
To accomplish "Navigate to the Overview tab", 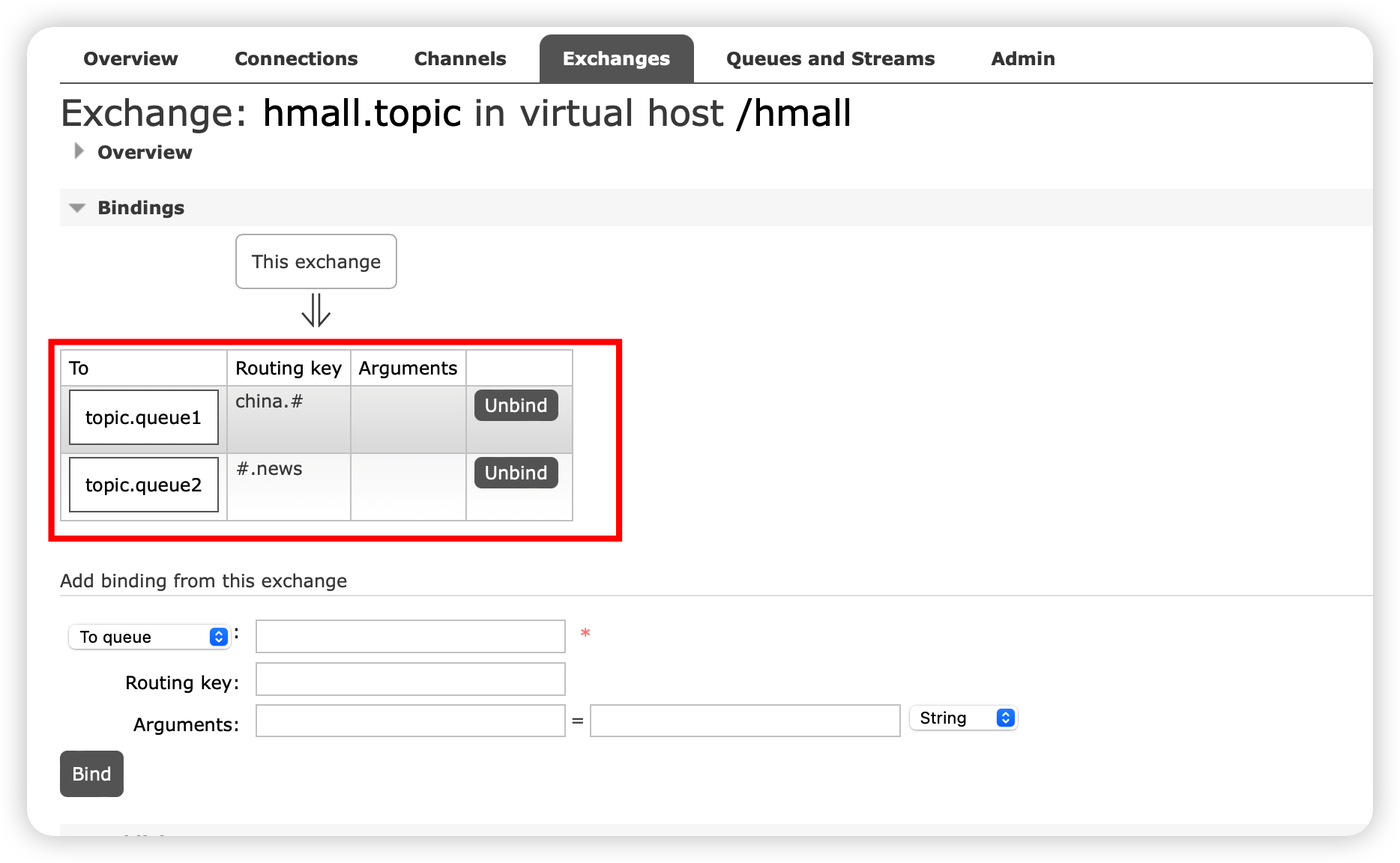I will pyautogui.click(x=130, y=58).
